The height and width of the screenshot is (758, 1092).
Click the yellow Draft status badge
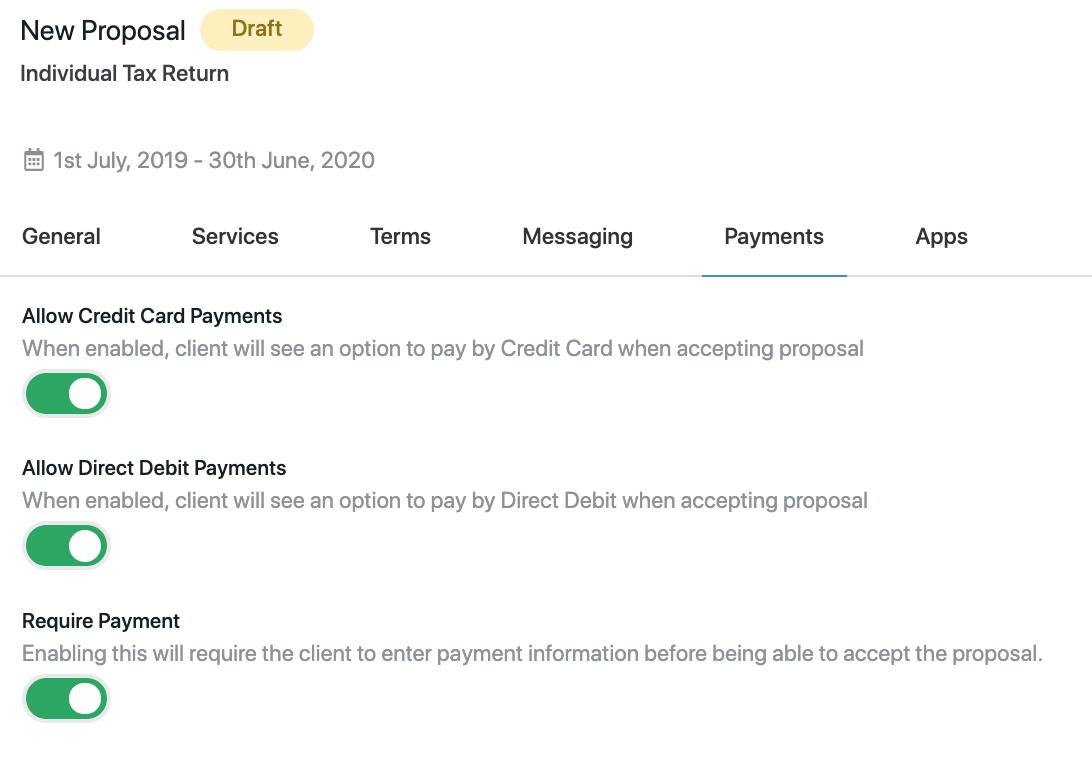pos(257,29)
